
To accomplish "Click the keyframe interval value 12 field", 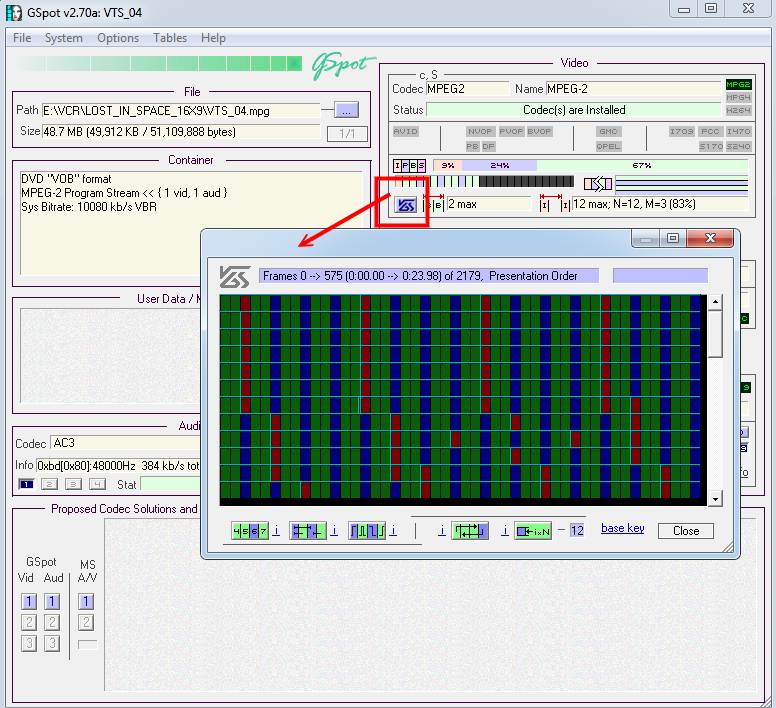I will click(577, 530).
